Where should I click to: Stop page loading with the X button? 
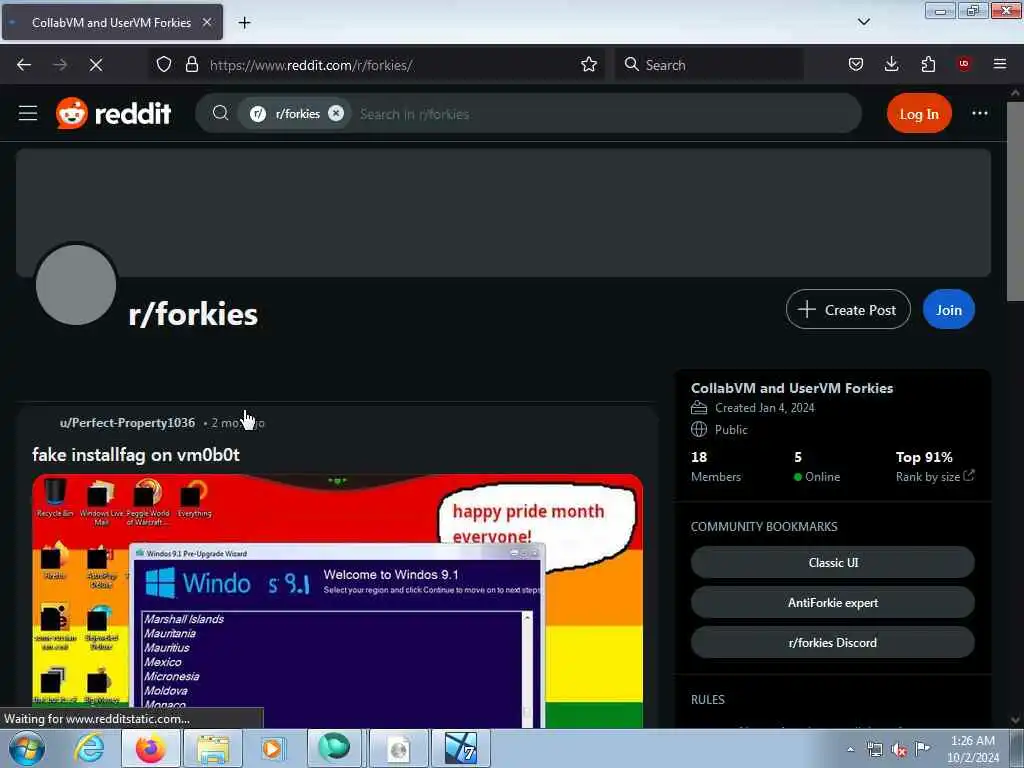pyautogui.click(x=96, y=65)
